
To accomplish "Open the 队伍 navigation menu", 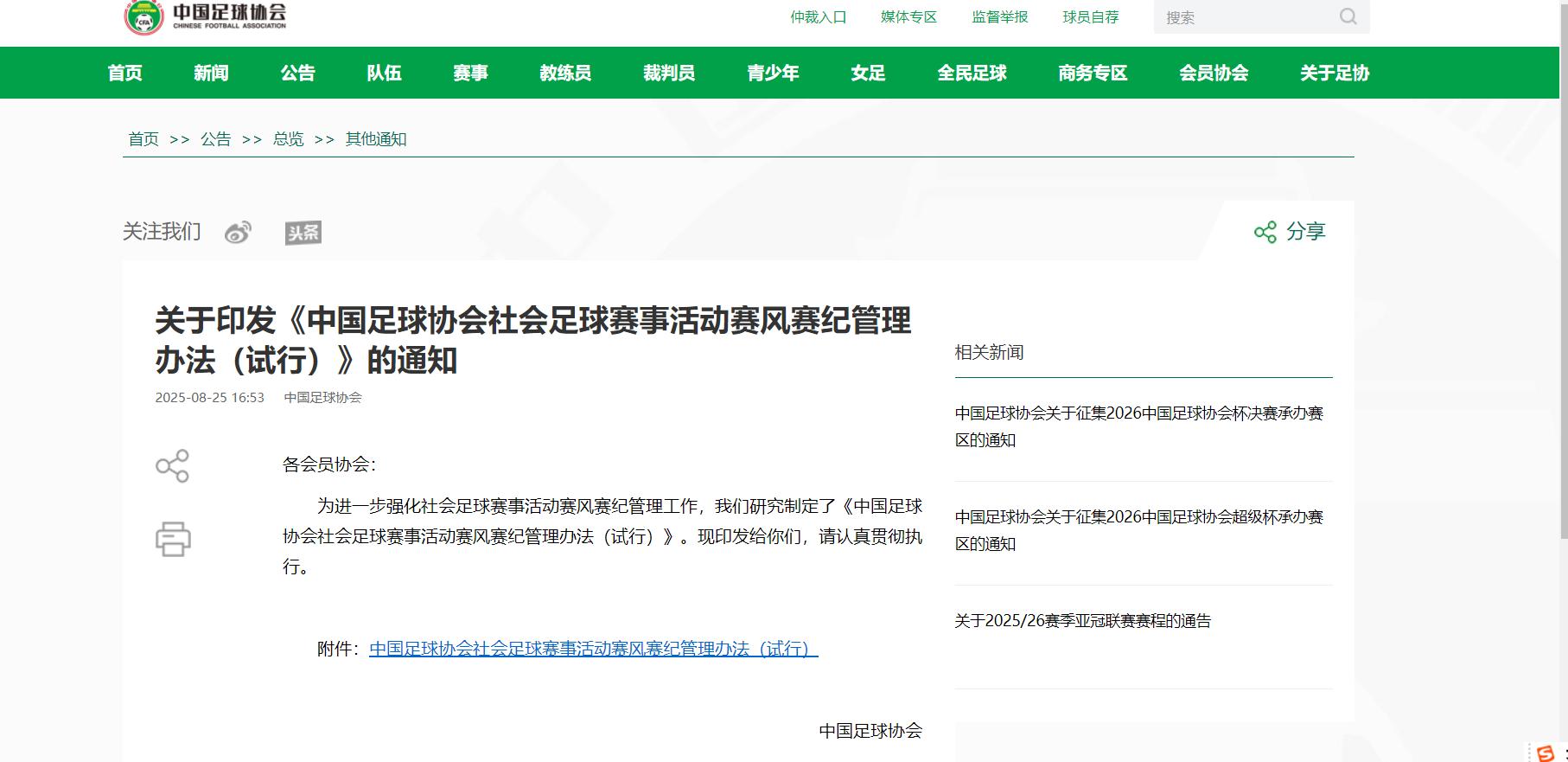I will coord(385,73).
